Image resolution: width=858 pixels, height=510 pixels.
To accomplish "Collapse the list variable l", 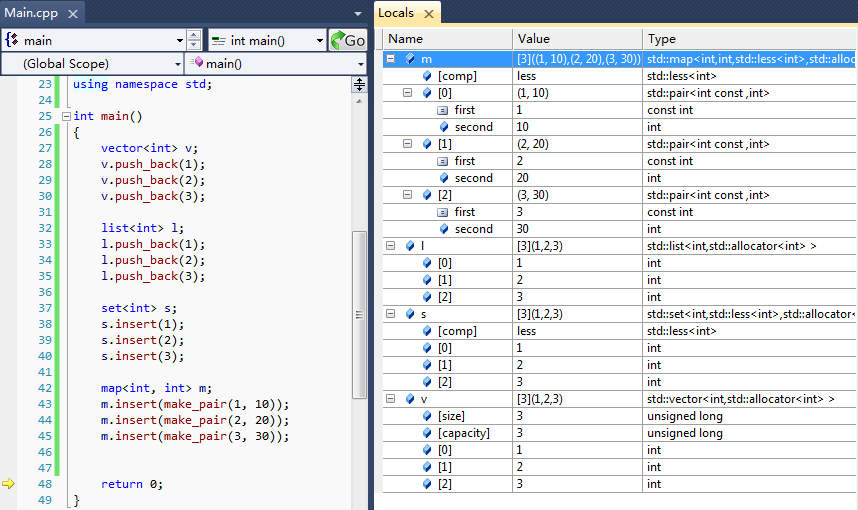I will (391, 245).
